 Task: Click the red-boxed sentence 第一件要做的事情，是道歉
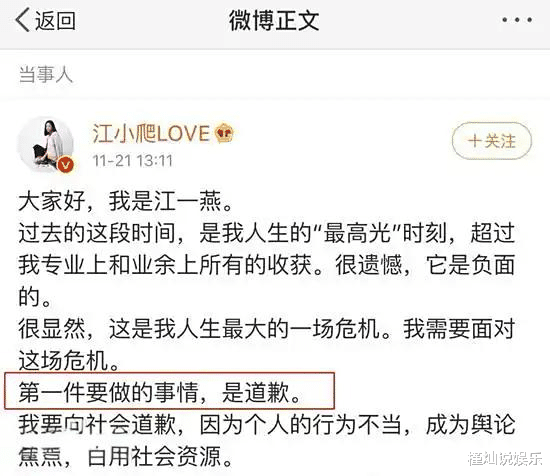160,392
